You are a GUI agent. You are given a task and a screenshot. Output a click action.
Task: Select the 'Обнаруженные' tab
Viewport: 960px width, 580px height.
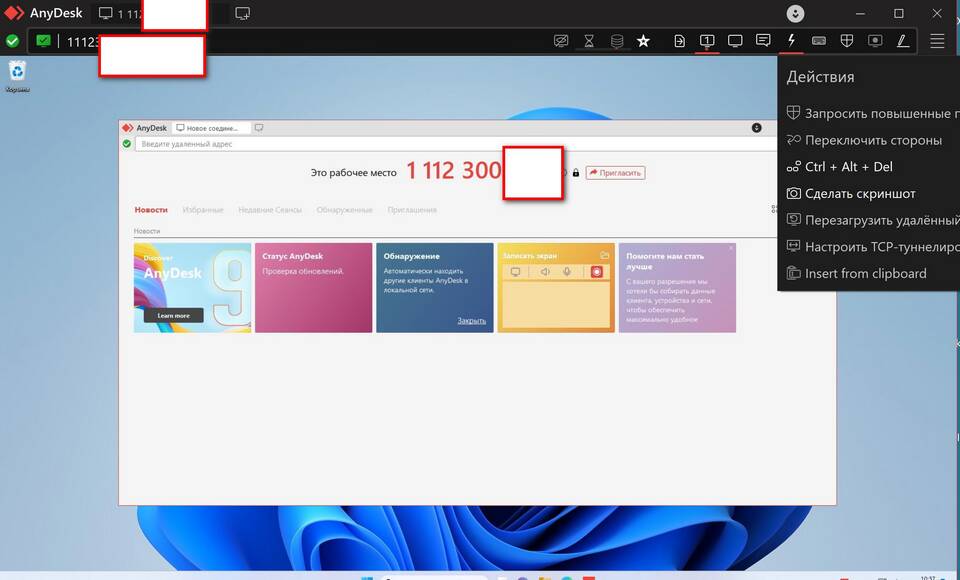point(344,209)
